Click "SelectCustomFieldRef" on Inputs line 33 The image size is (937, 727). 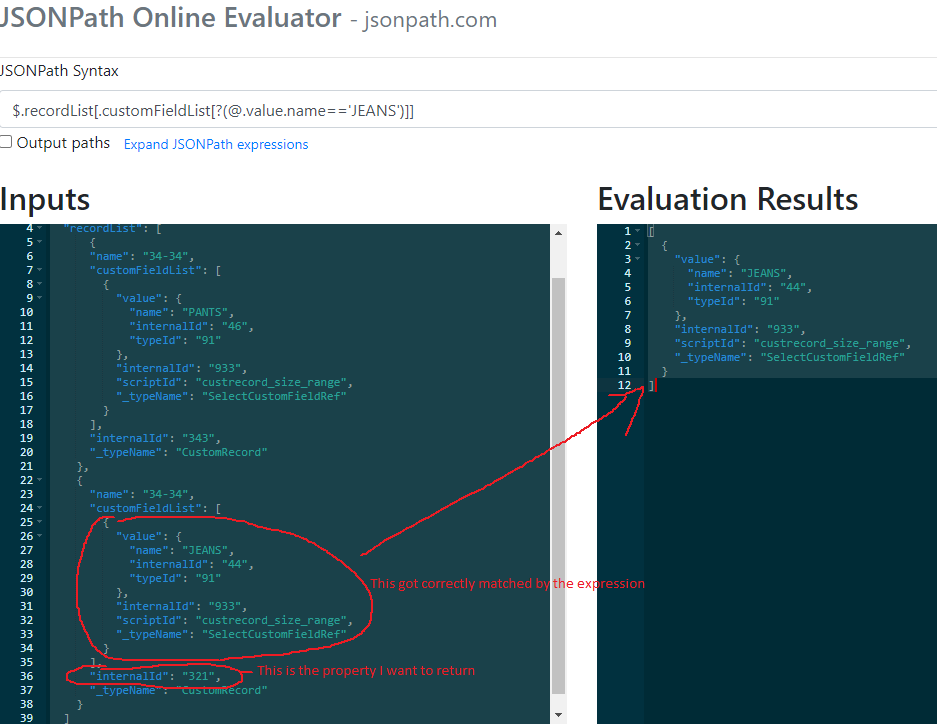274,634
